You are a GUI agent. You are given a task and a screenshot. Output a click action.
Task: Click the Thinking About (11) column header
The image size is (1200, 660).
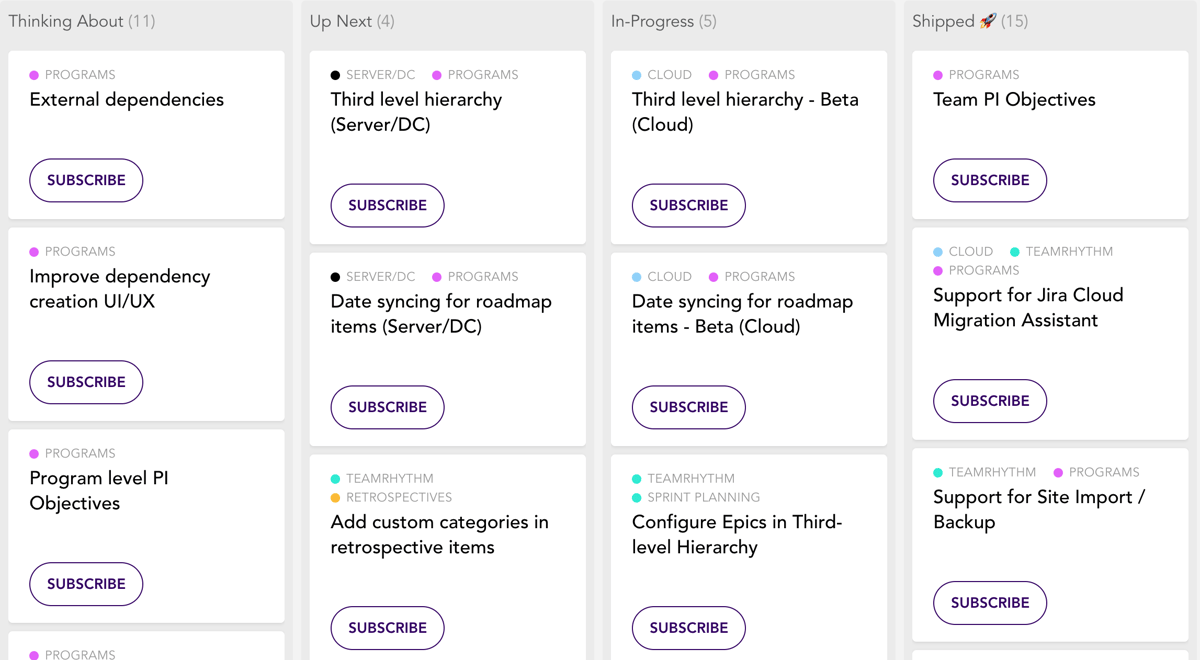82,21
